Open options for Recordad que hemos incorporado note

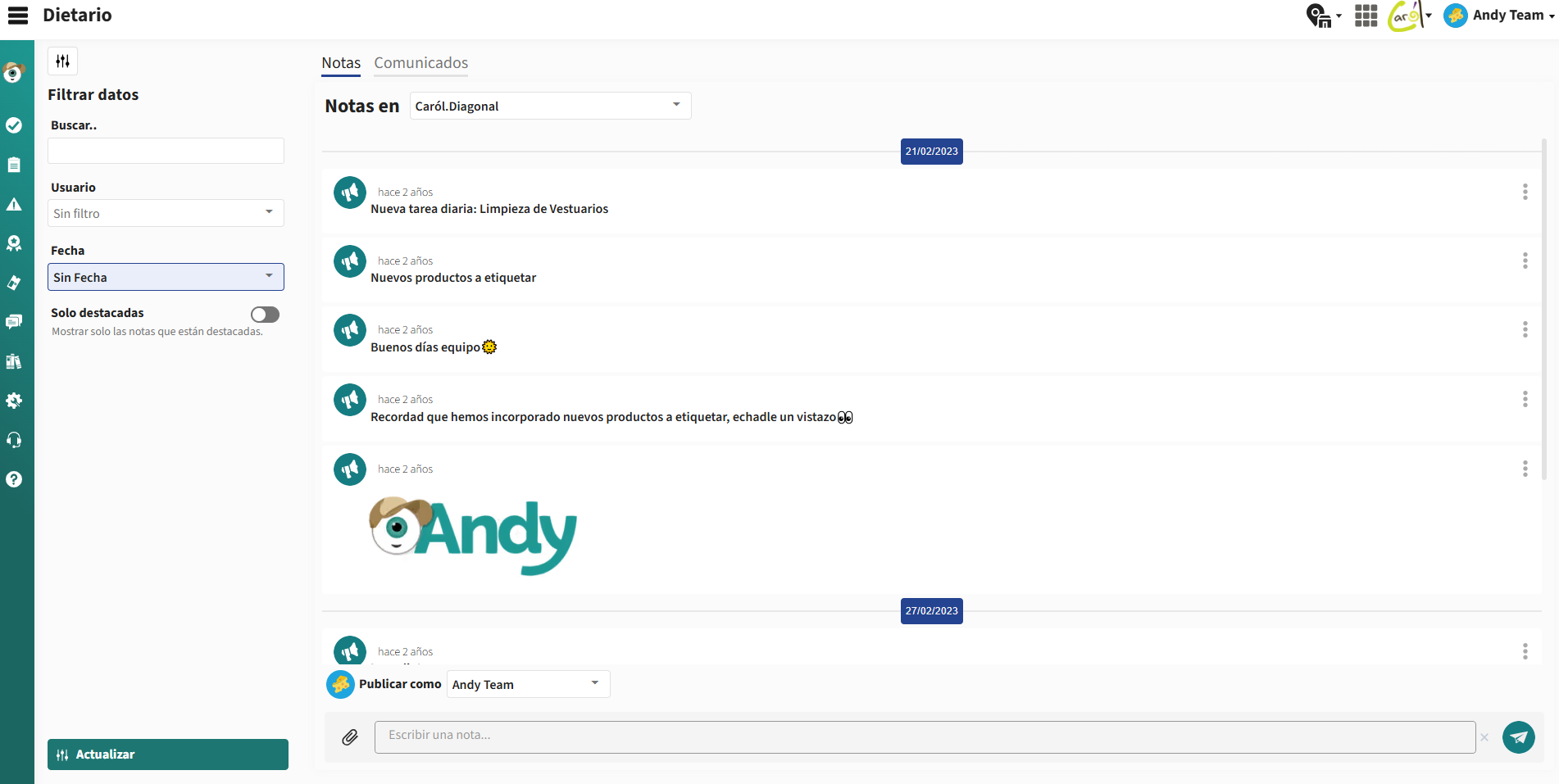point(1525,399)
